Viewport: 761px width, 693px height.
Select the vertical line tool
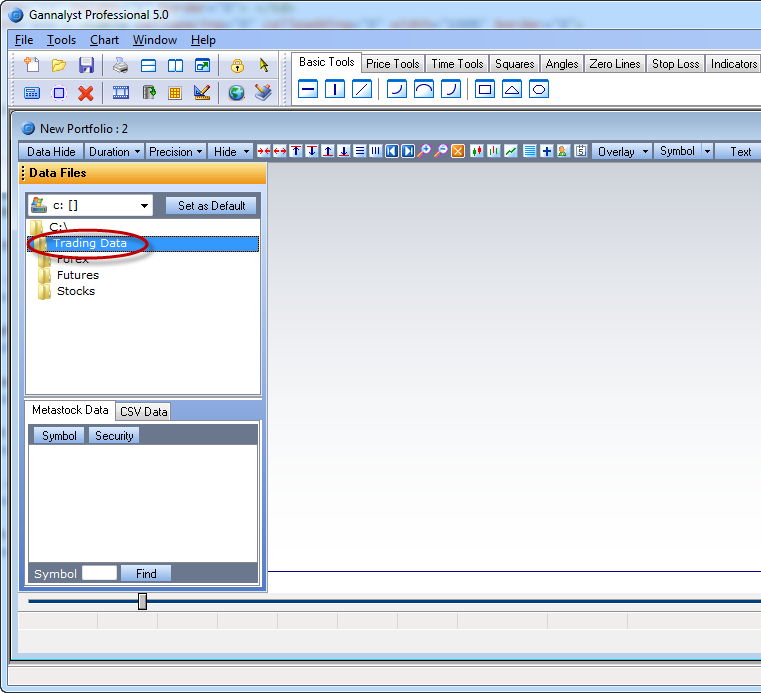click(x=335, y=89)
